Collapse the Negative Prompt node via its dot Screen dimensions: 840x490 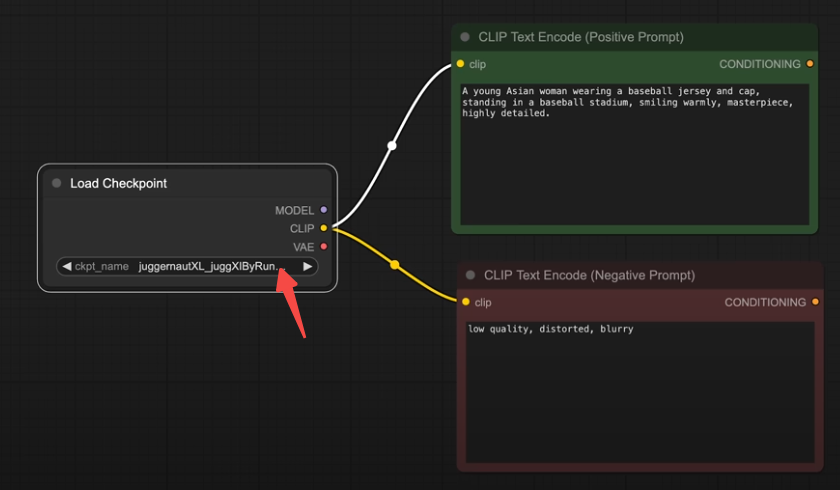470,275
